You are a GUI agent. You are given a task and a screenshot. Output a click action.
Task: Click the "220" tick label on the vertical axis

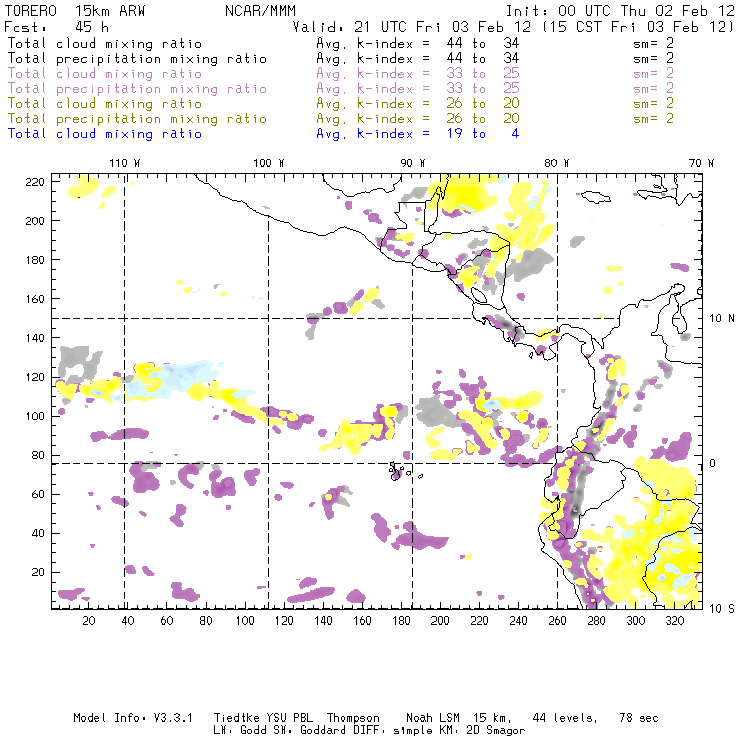click(35, 182)
